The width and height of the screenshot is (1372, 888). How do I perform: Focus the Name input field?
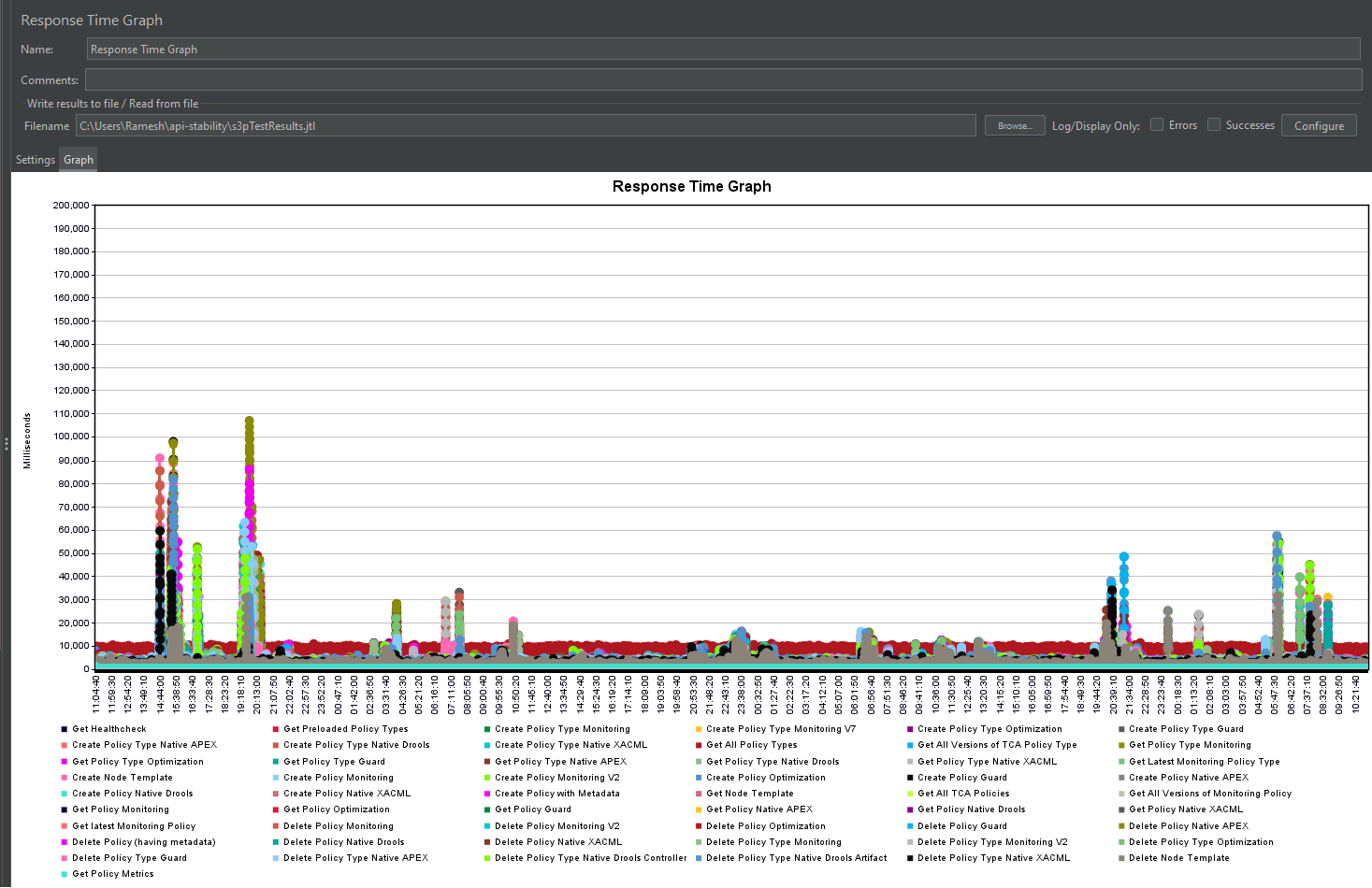723,50
